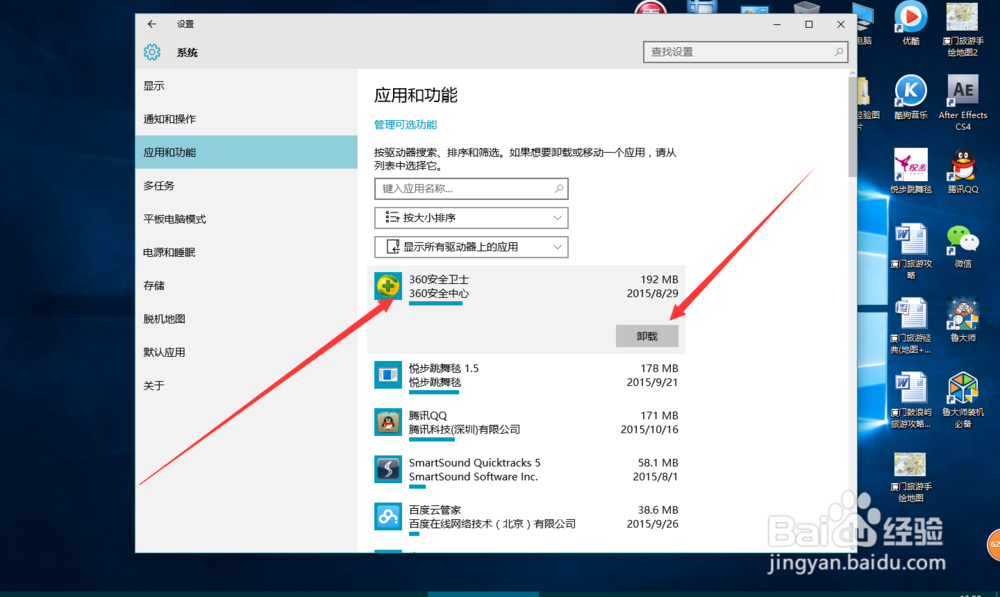The width and height of the screenshot is (1000, 597).
Task: Open 酷狗音乐 desktop shortcut
Action: 911,97
